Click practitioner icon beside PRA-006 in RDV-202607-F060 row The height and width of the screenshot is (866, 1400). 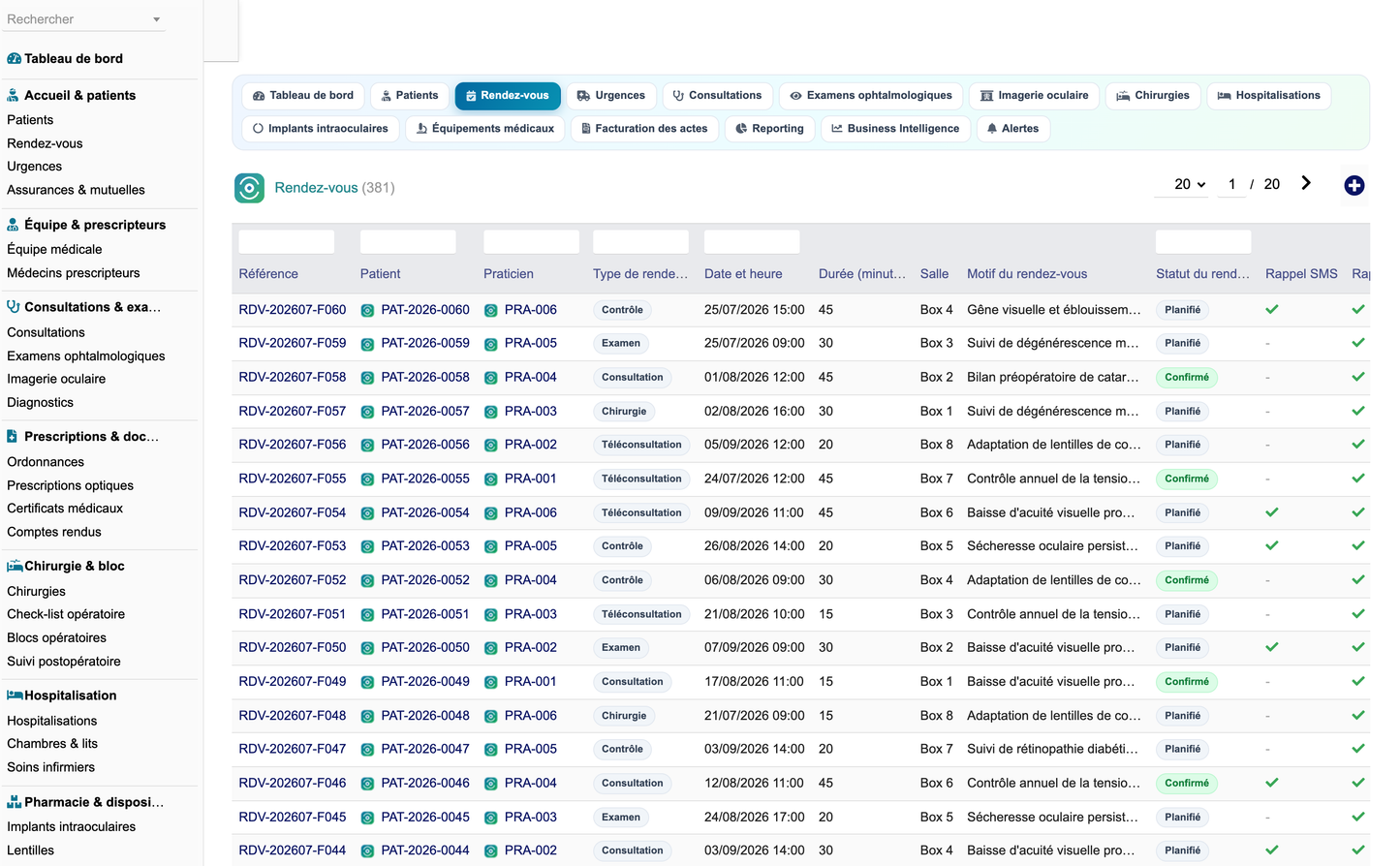click(491, 311)
